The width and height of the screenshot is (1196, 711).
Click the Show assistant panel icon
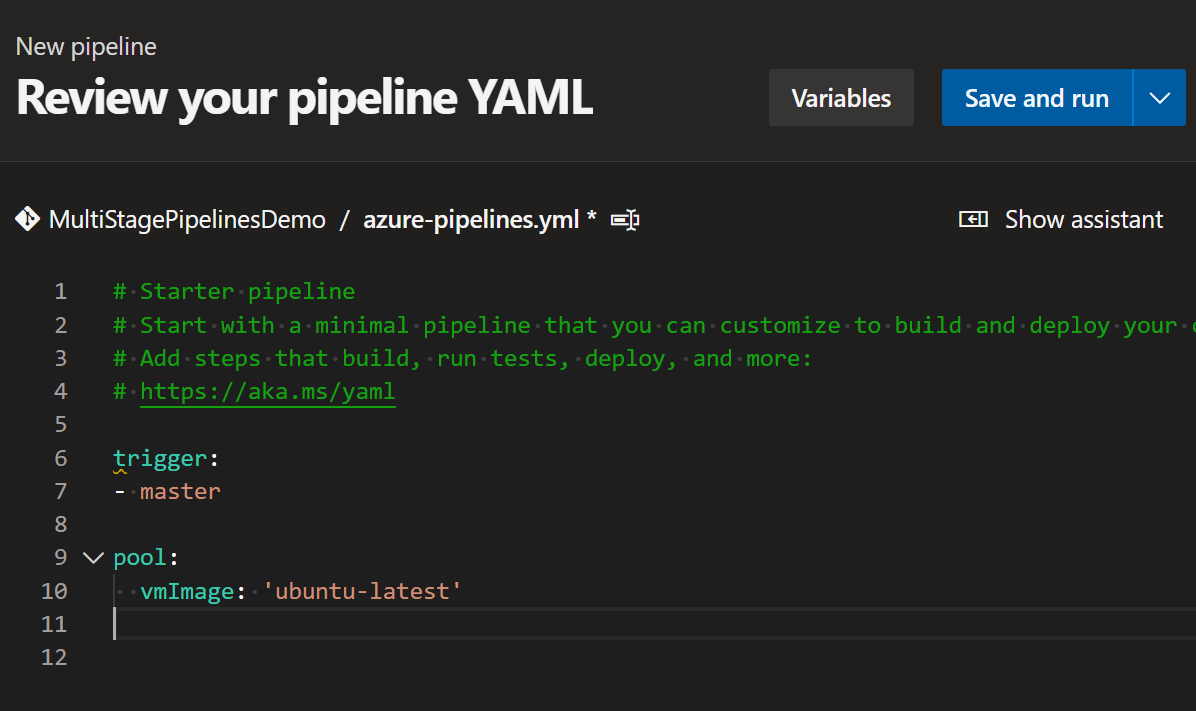coord(973,218)
